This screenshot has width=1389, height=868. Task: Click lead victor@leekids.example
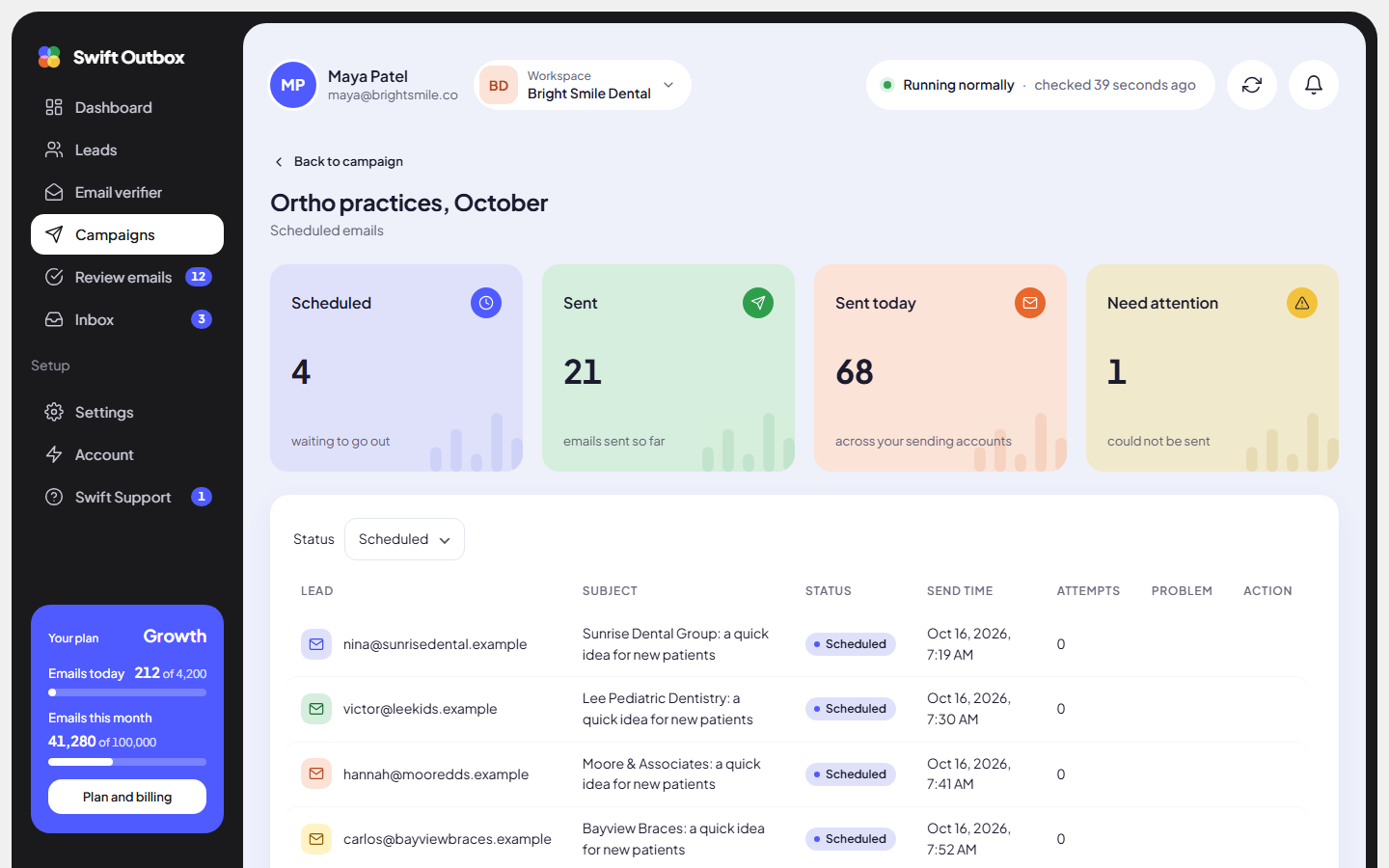(x=420, y=709)
